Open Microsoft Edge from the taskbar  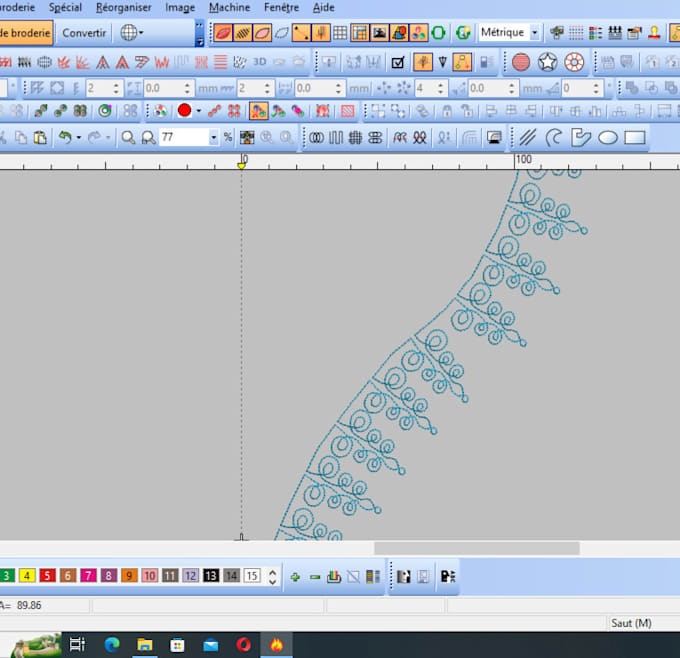point(112,645)
